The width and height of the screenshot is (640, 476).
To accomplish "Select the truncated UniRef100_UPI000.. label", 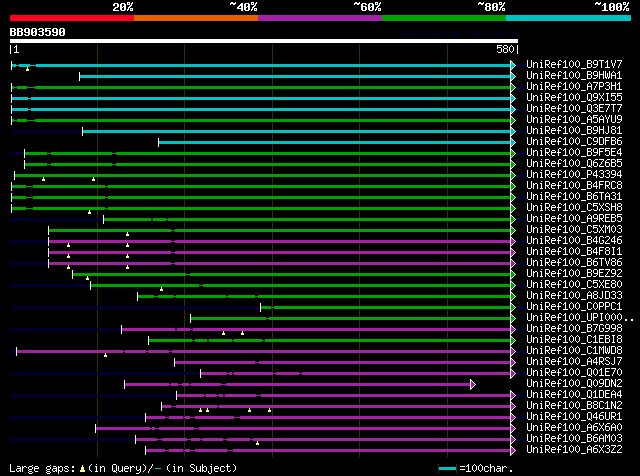I will [580, 318].
